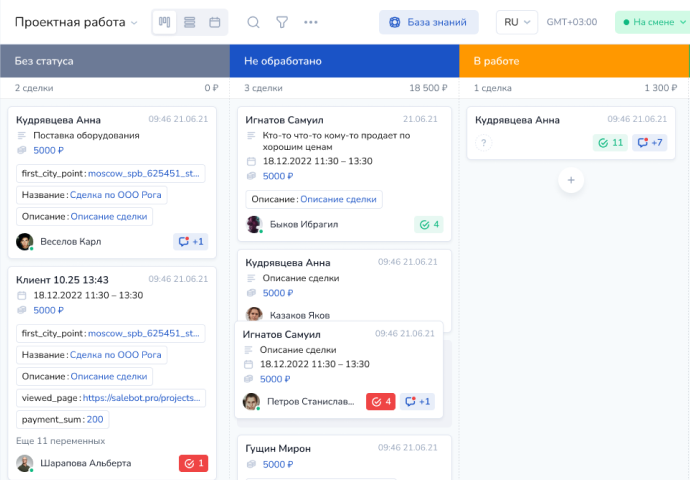Click 3 сделки deal count

click(264, 88)
